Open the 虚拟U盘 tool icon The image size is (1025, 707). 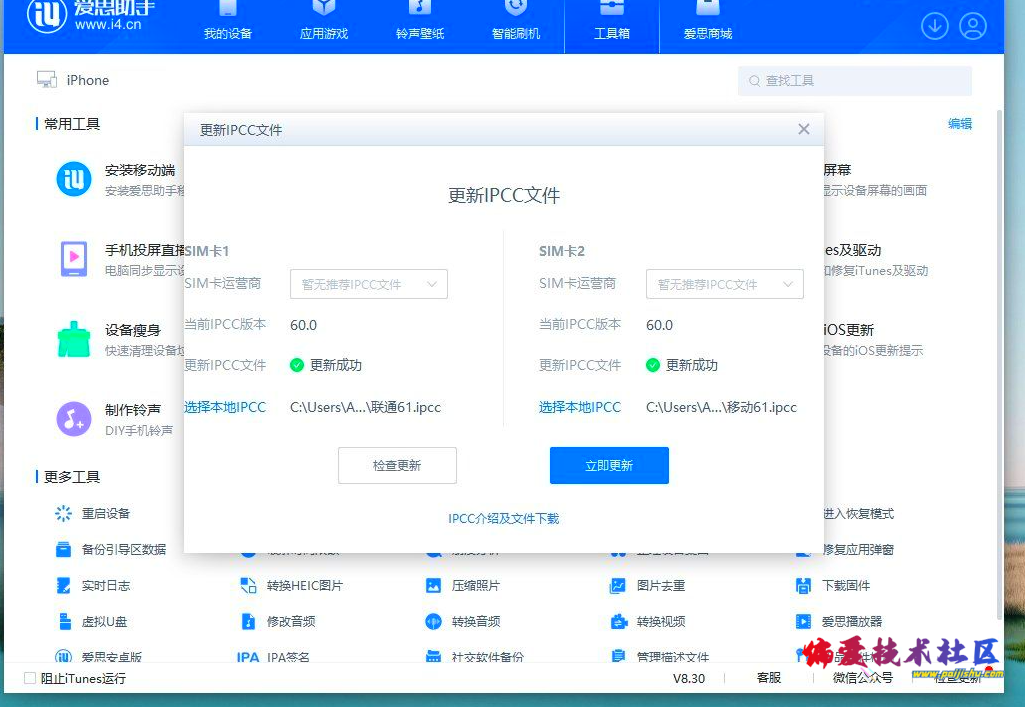tap(64, 621)
